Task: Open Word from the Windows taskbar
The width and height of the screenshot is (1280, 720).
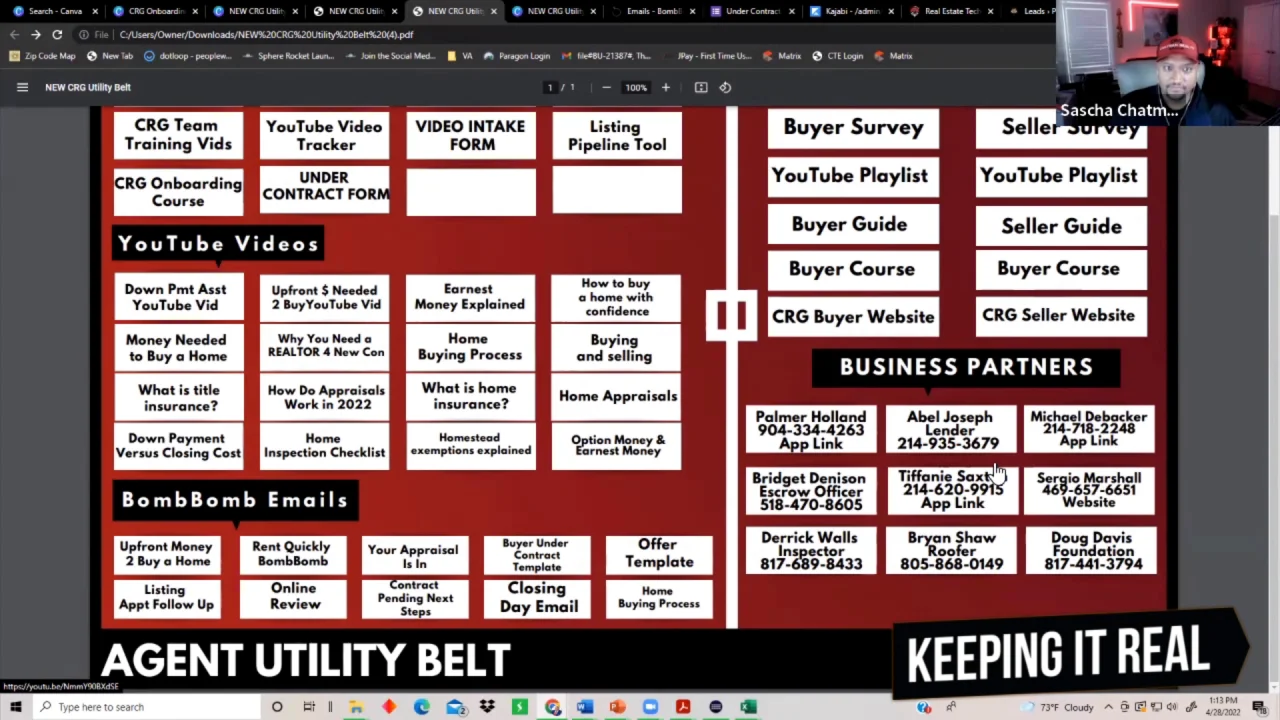Action: pyautogui.click(x=585, y=707)
